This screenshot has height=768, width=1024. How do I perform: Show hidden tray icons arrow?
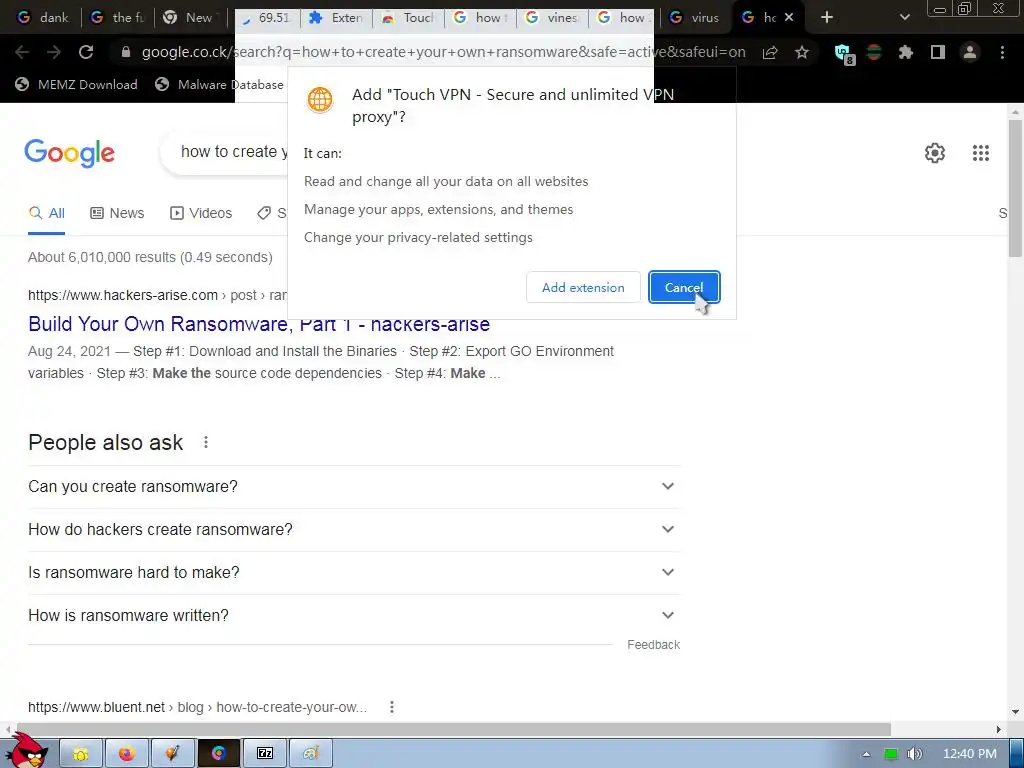pos(866,754)
